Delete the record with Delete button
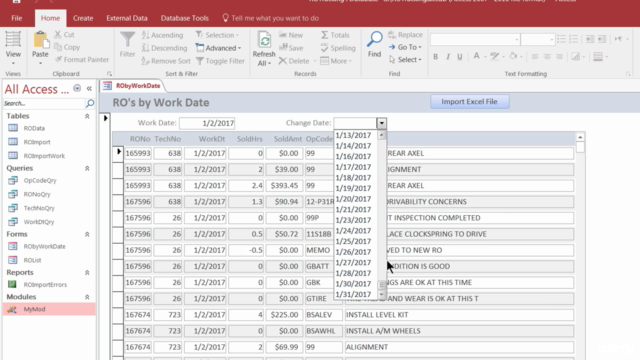The width and height of the screenshot is (640, 360). click(x=294, y=61)
